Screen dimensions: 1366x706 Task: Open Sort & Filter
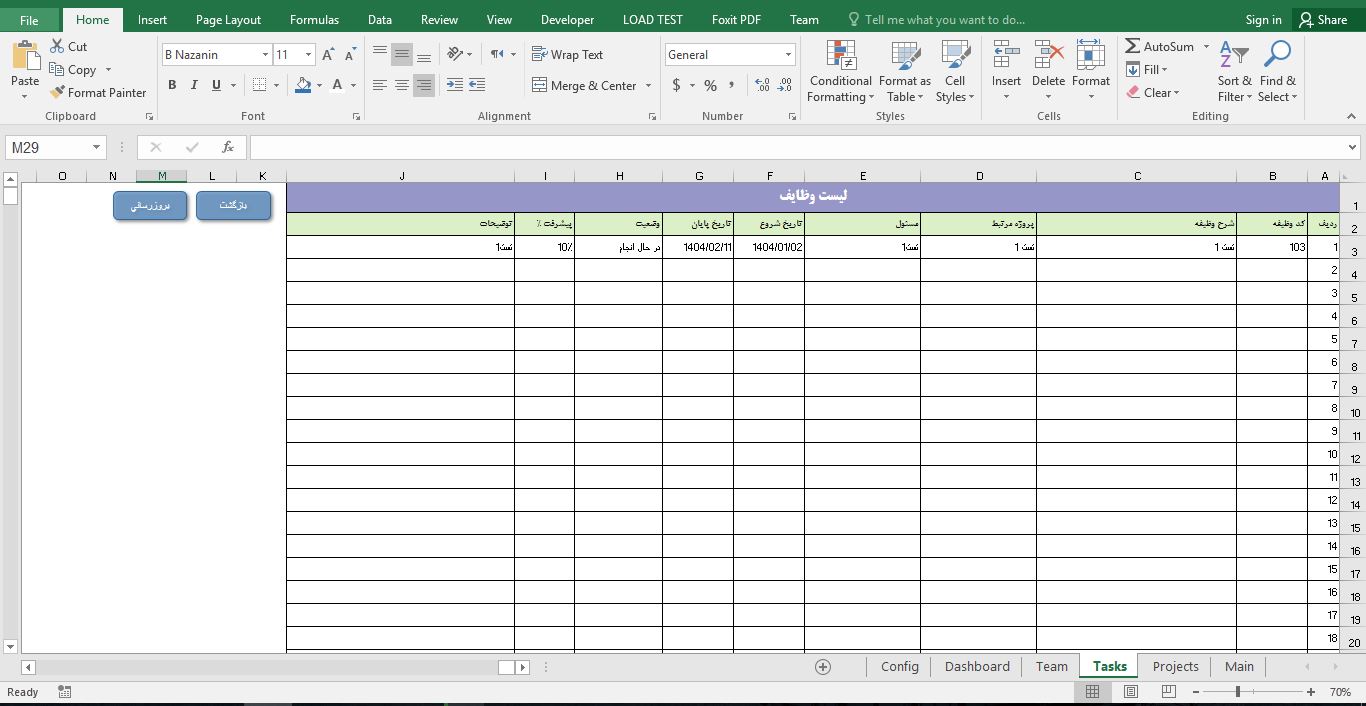click(x=1234, y=72)
